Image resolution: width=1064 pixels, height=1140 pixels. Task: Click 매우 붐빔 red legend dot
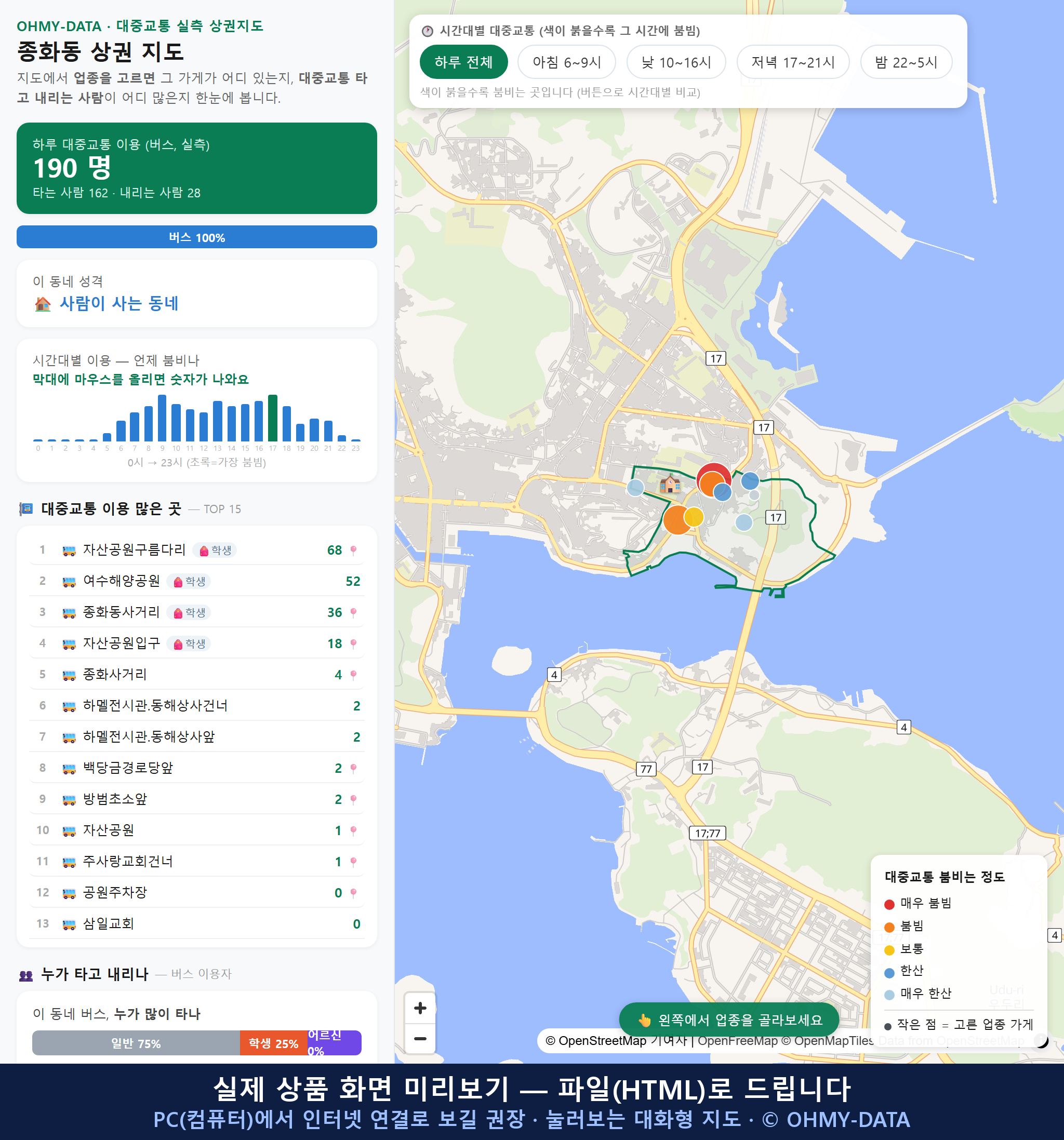coord(889,904)
